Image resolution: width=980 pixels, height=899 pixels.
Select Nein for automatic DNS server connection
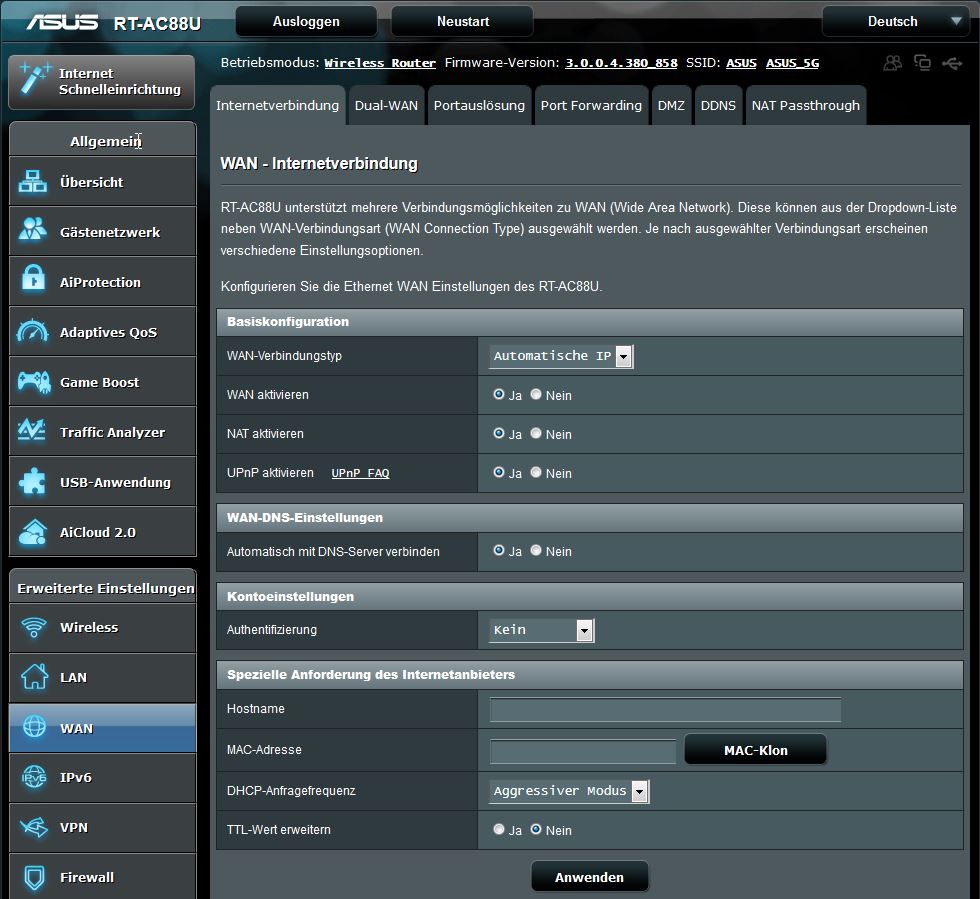tap(536, 551)
